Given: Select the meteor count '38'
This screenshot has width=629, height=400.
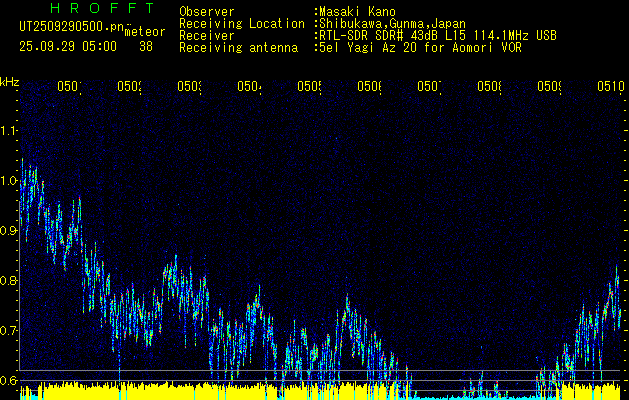Looking at the screenshot, I should pos(146,47).
